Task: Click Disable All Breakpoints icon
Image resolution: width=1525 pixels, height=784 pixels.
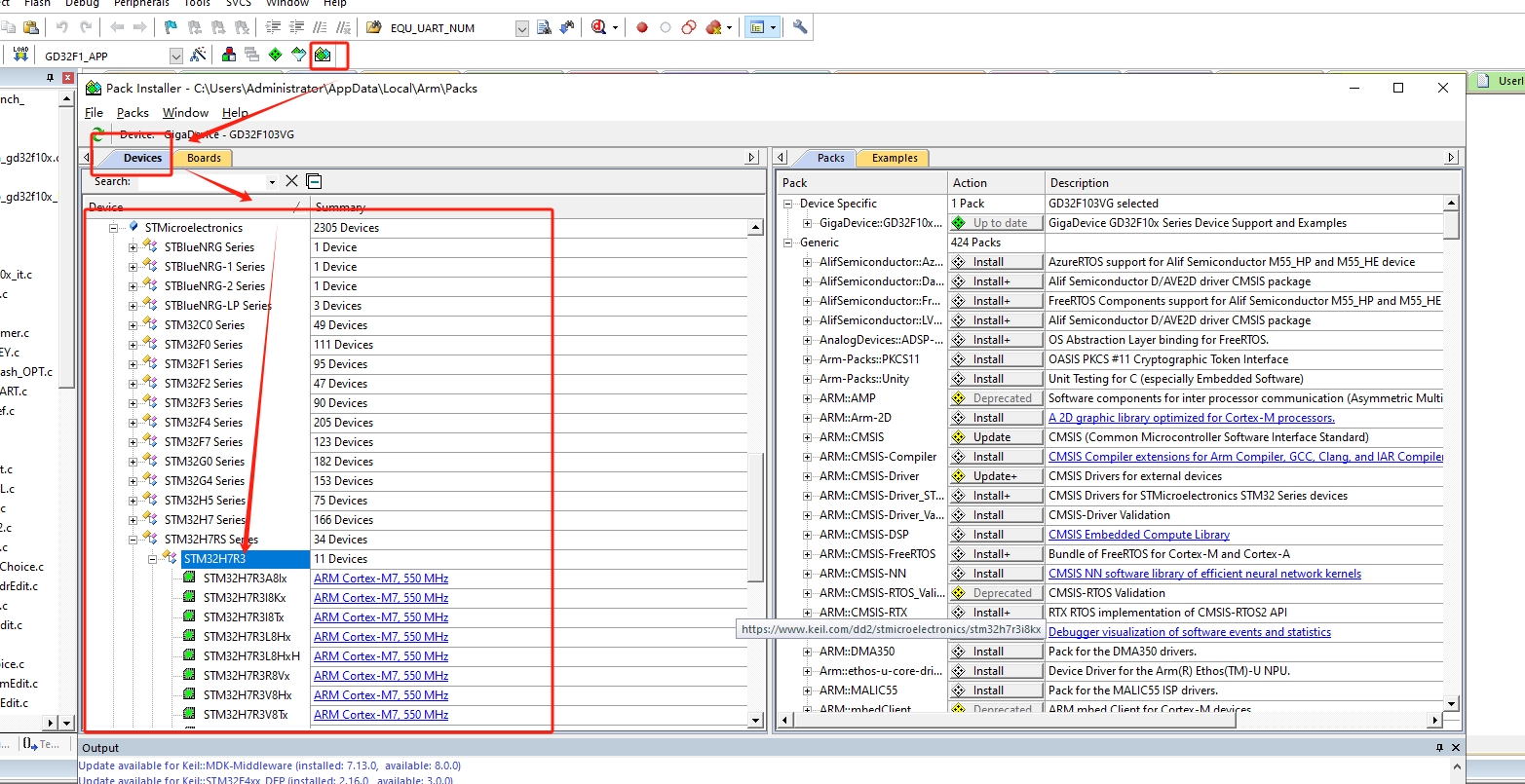Action: pyautogui.click(x=689, y=27)
